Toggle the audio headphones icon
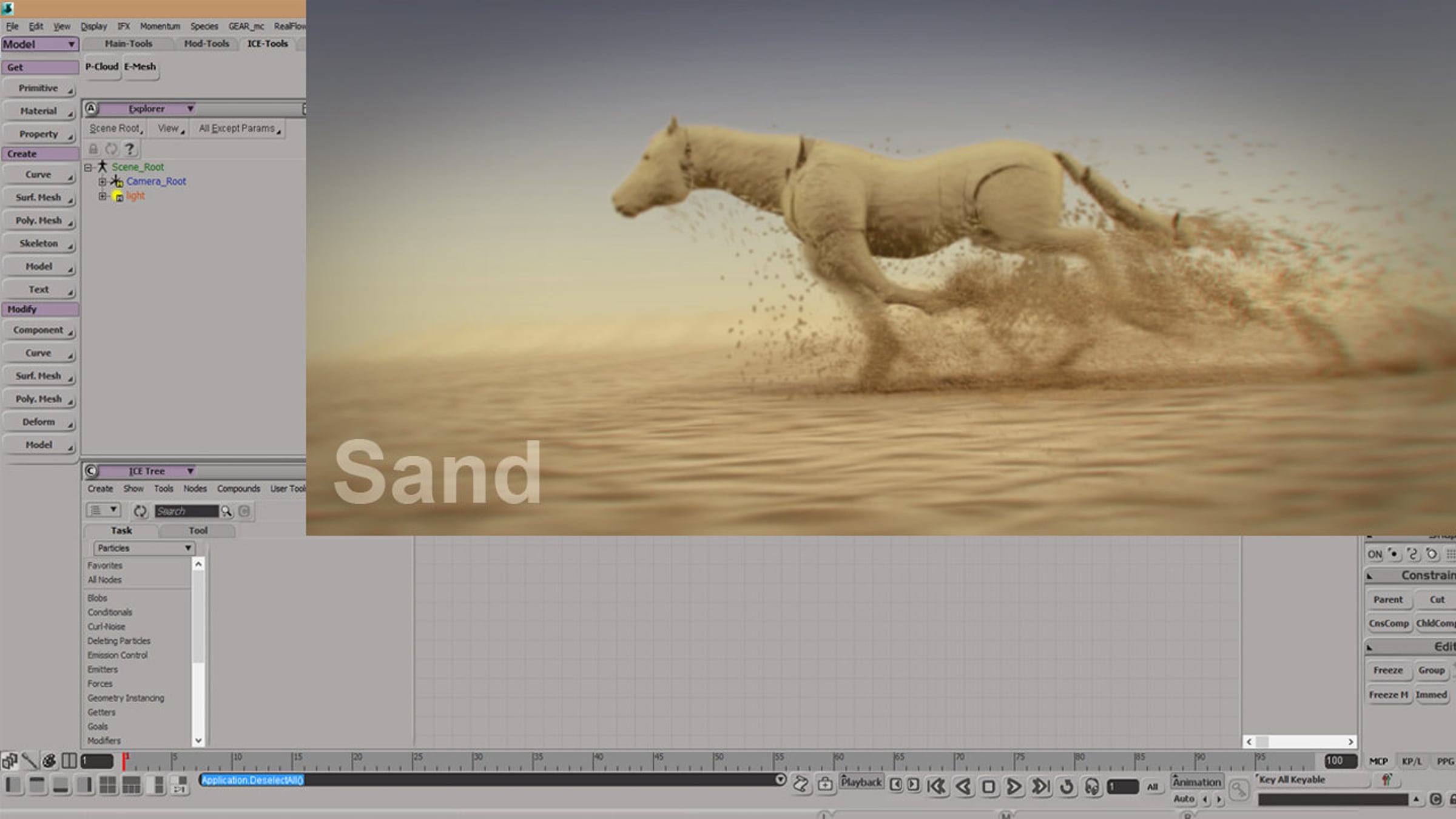This screenshot has height=819, width=1456. pos(1092,786)
